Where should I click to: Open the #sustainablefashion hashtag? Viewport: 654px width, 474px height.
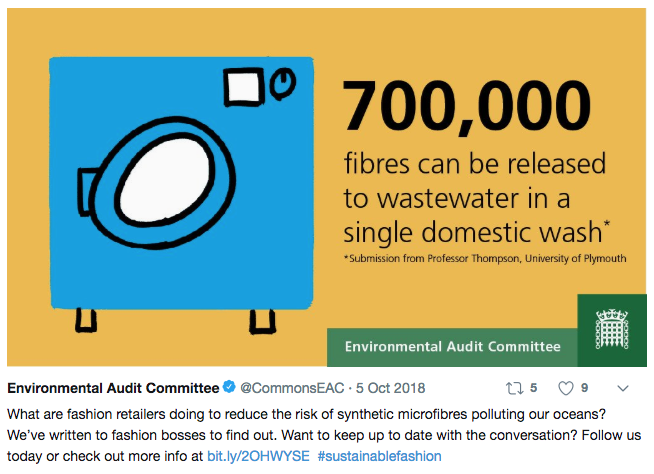(379, 456)
